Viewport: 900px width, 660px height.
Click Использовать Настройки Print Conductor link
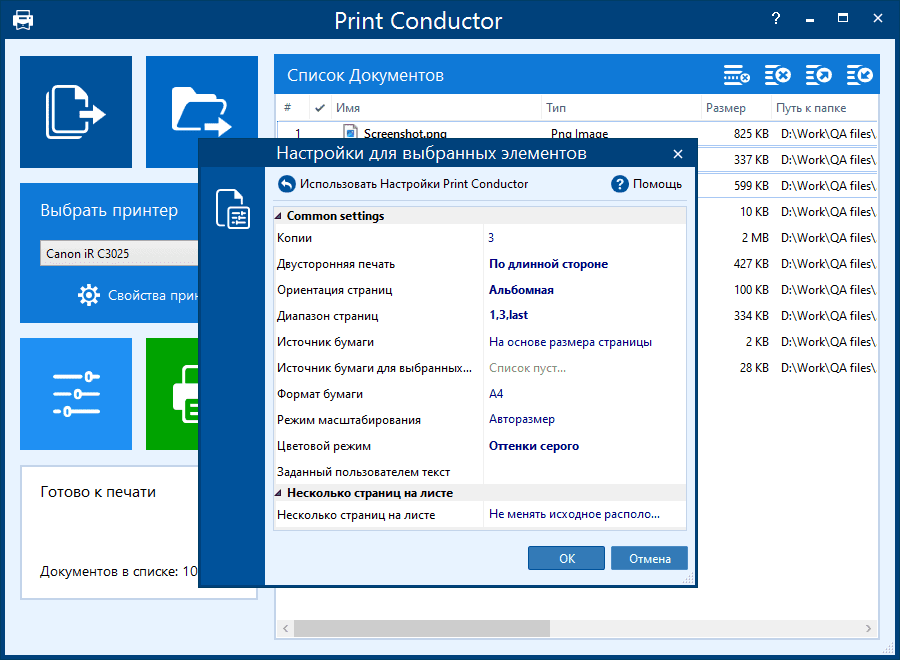pos(414,184)
